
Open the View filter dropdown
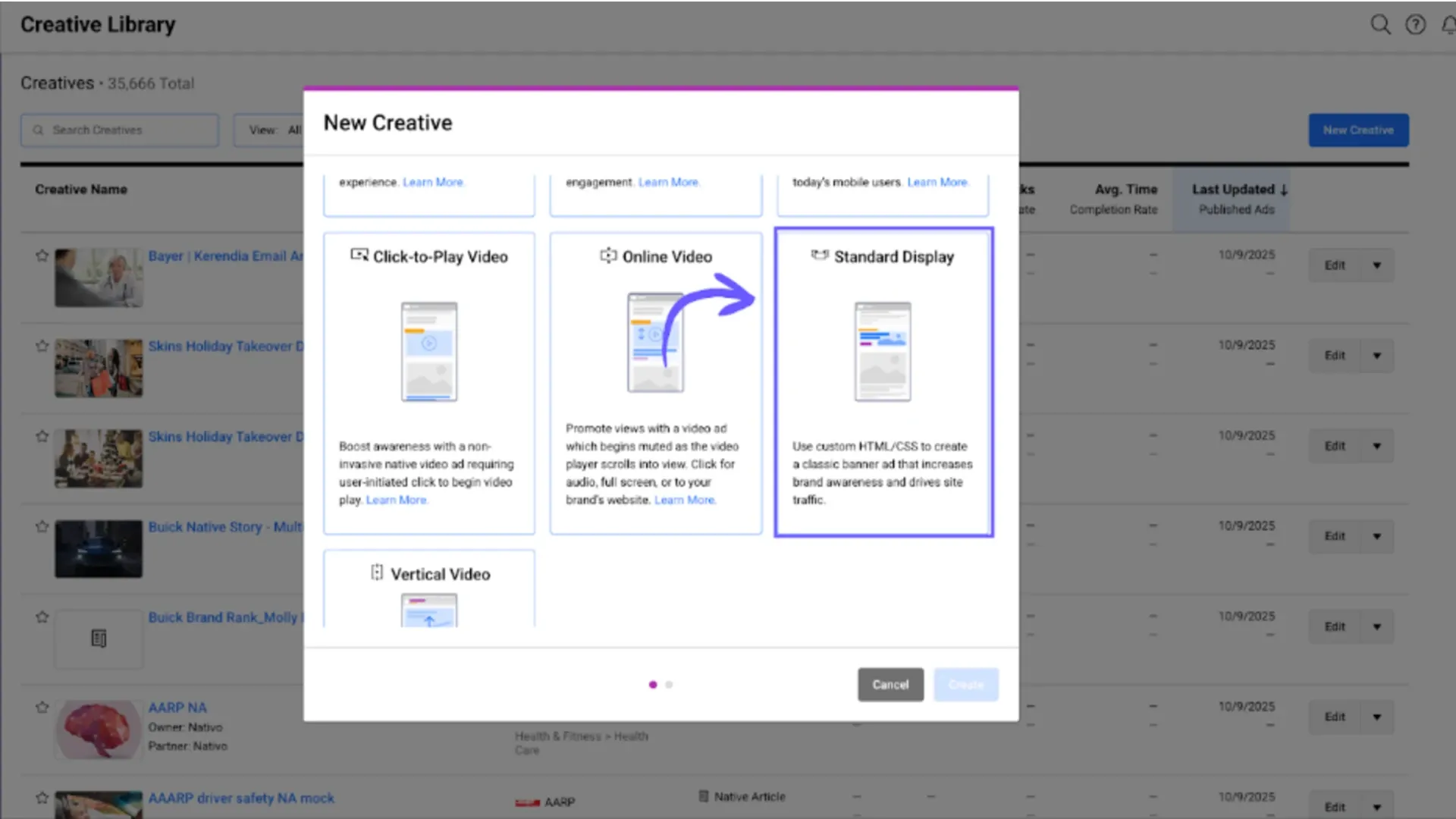point(273,130)
